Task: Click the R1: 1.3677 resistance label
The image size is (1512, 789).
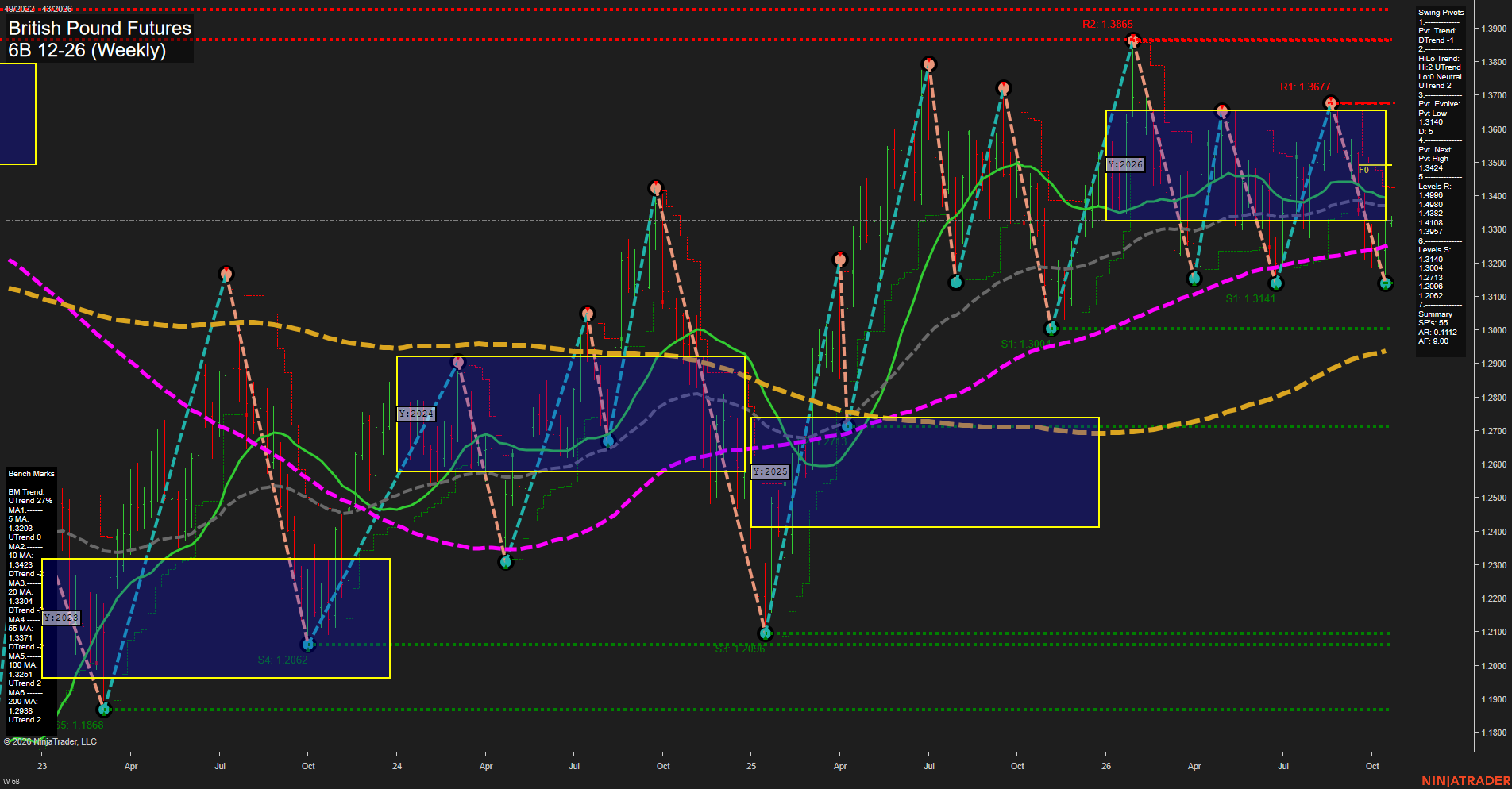Action: (x=1305, y=87)
